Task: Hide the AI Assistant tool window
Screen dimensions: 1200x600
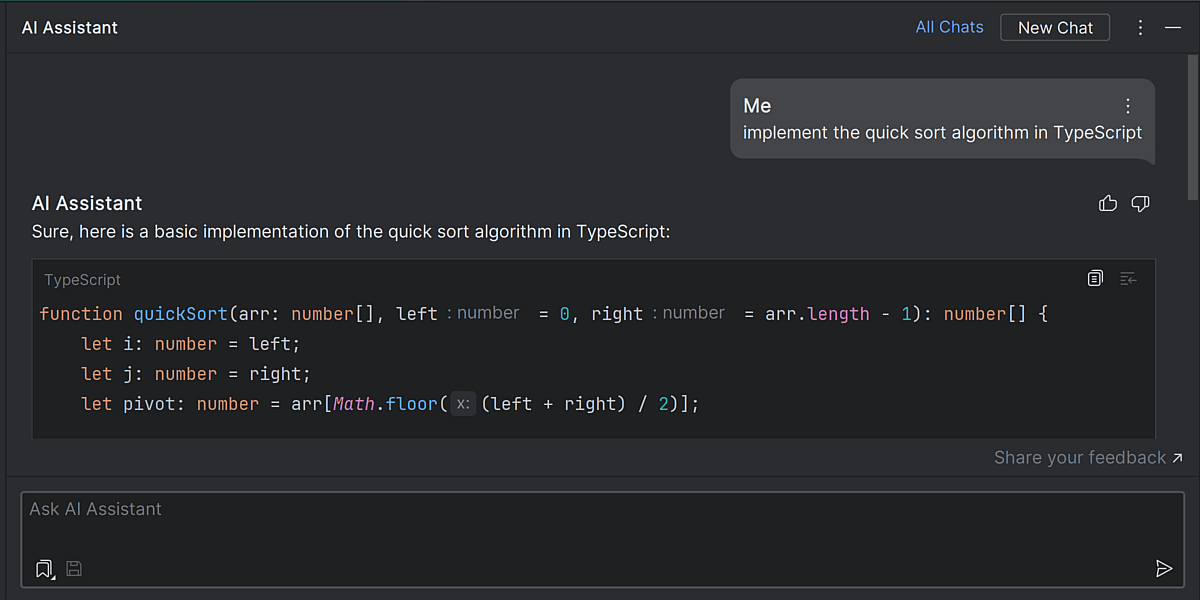Action: [1173, 28]
